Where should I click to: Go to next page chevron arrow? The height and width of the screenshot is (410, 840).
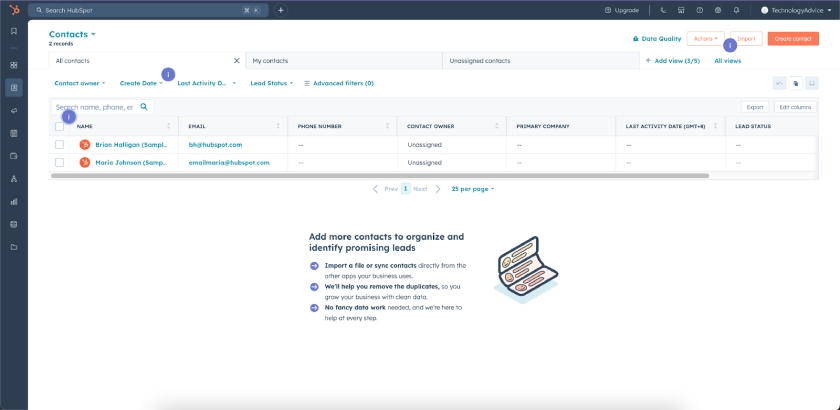pos(438,189)
